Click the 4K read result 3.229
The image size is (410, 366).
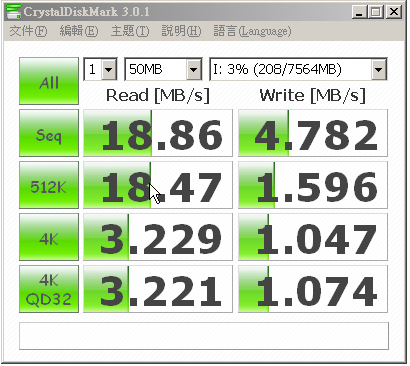[158, 237]
